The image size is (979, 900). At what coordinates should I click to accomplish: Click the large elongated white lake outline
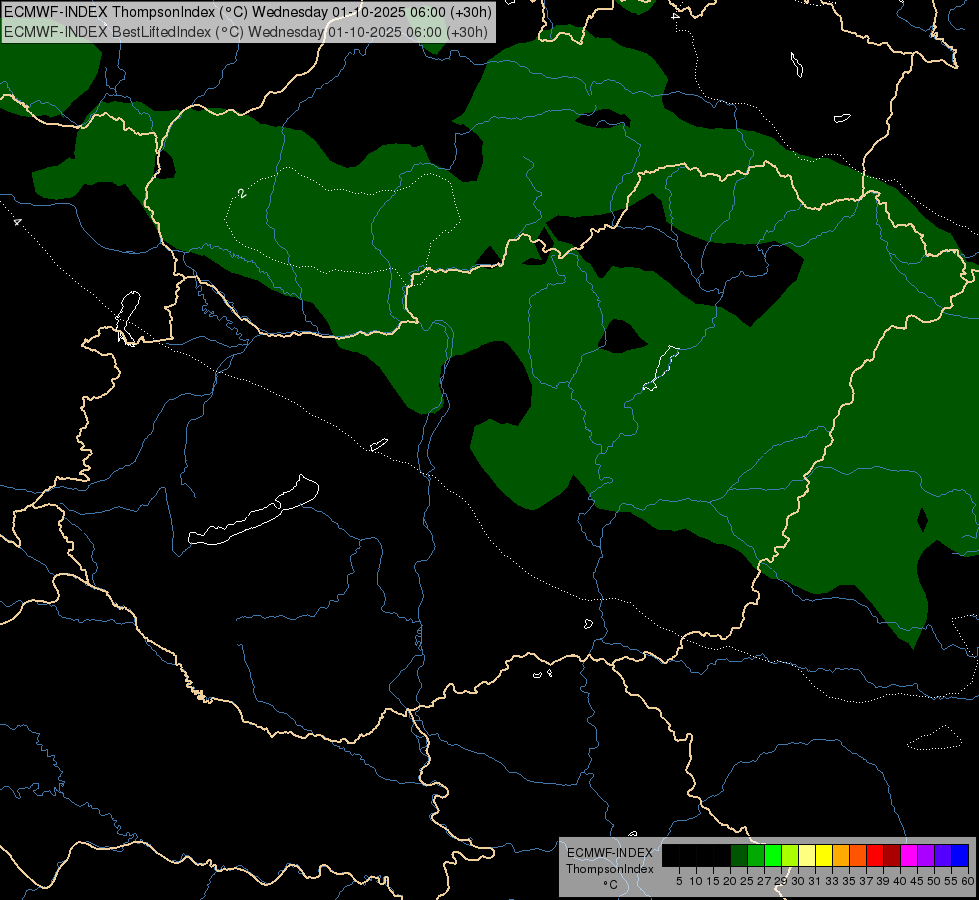coord(252,515)
